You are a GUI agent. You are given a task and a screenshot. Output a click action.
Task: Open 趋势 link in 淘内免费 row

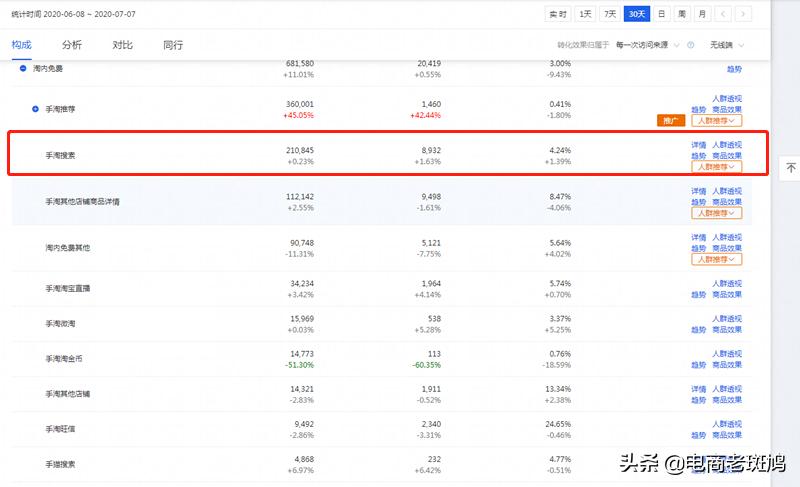click(734, 68)
